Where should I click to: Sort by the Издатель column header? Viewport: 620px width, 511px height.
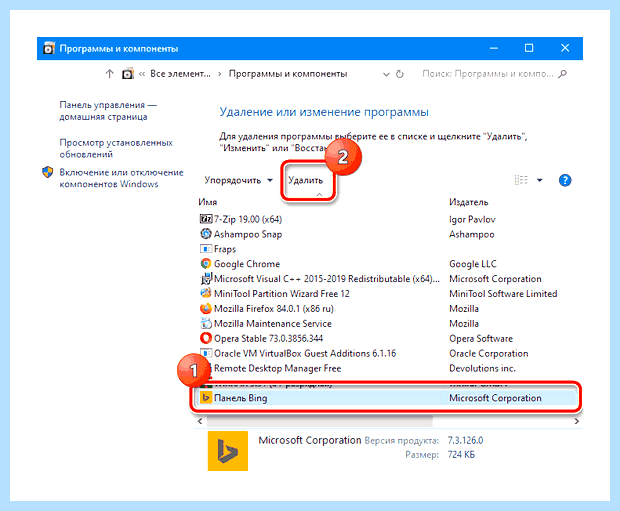point(469,202)
